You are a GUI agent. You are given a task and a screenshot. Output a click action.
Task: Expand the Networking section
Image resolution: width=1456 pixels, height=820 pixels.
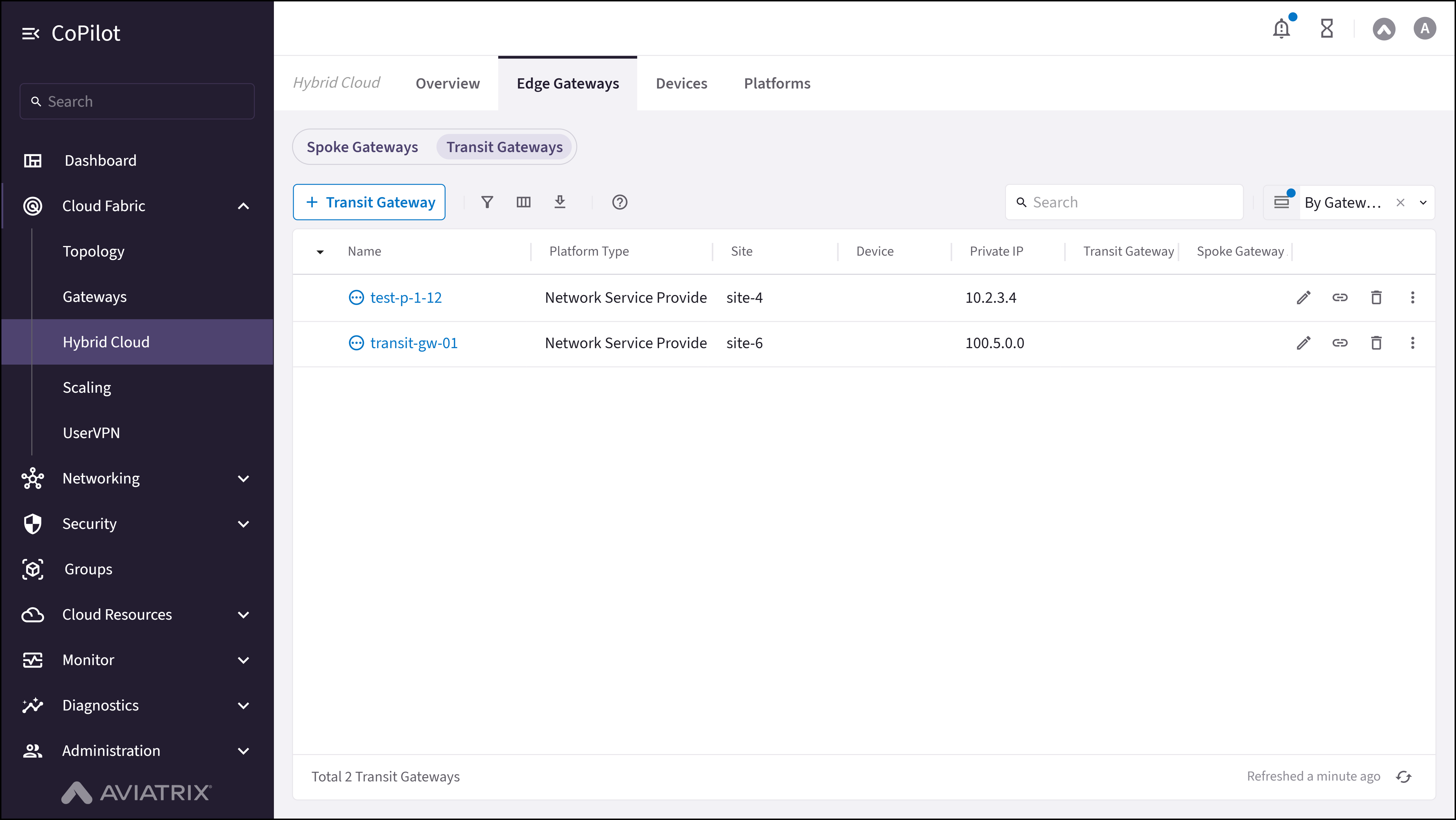[x=243, y=478]
